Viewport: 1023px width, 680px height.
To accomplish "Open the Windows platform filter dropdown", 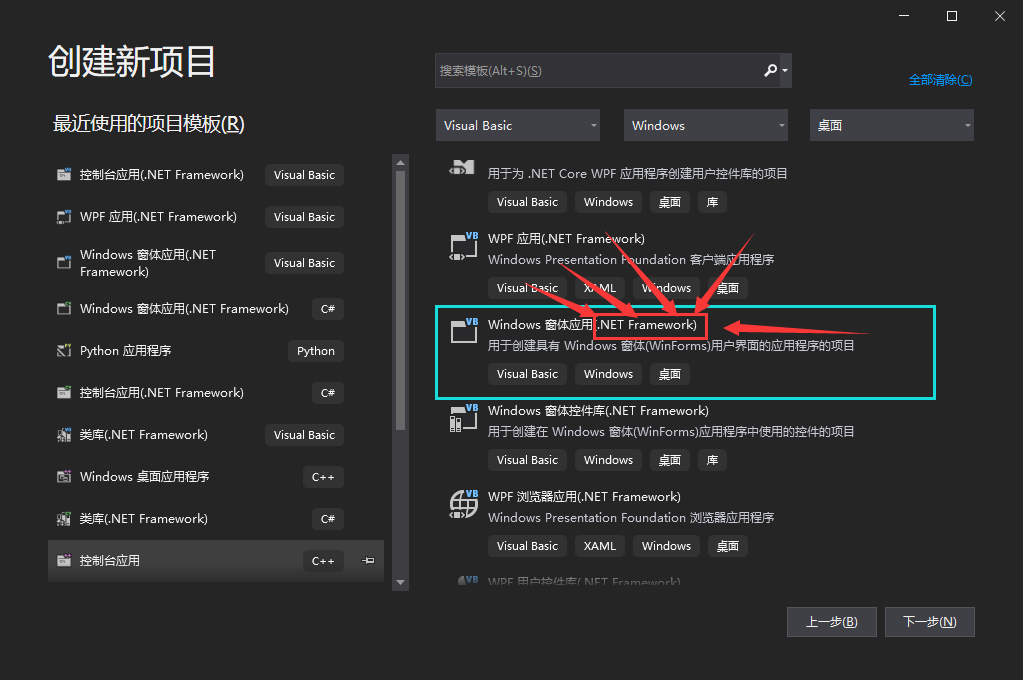I will tap(706, 125).
